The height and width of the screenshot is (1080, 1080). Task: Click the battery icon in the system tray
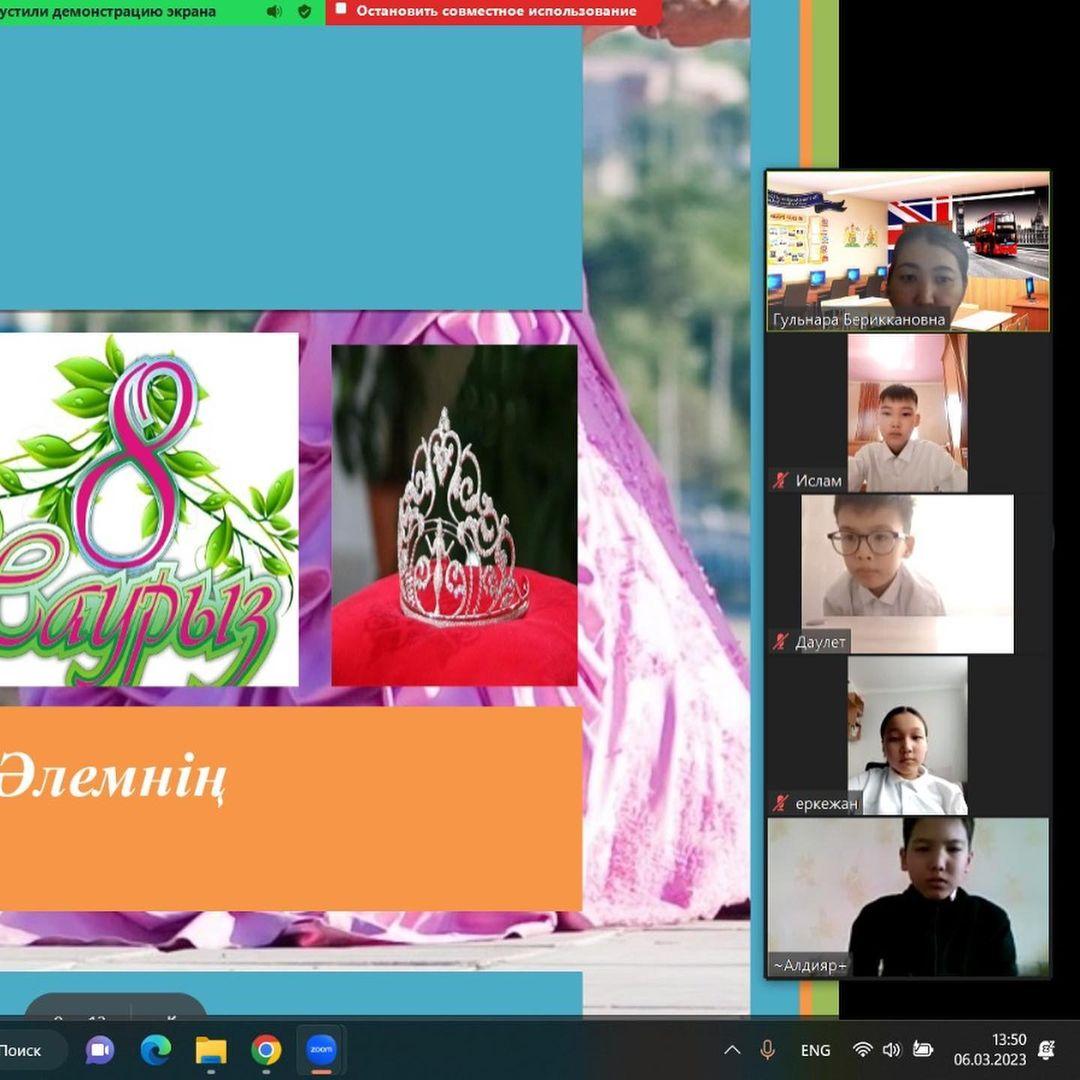point(922,1050)
